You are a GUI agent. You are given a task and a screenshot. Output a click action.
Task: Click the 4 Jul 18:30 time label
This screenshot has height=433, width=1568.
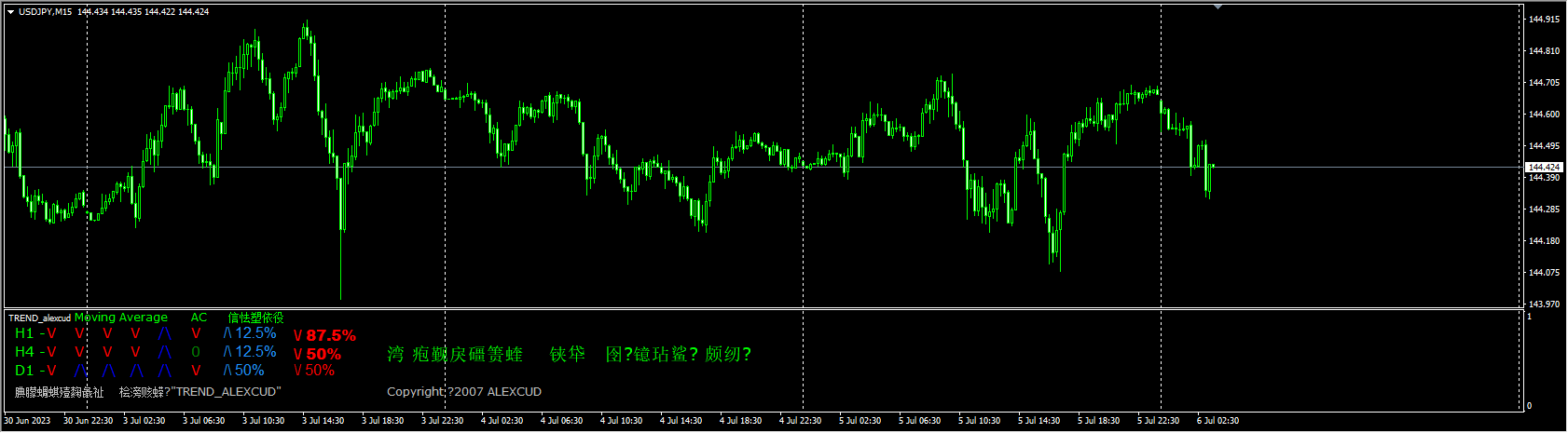pos(740,421)
